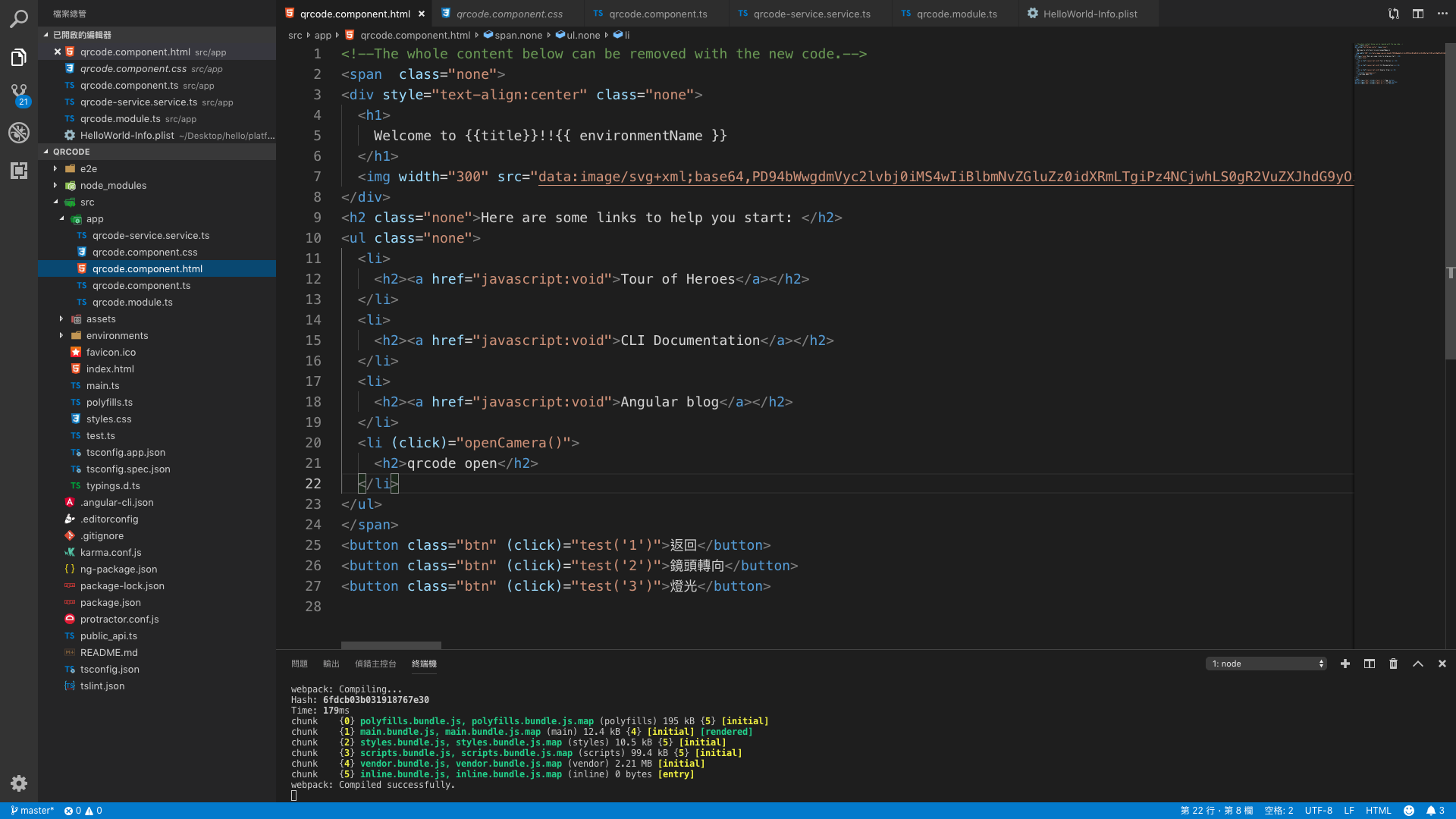Click the master* branch indicator

pos(30,811)
